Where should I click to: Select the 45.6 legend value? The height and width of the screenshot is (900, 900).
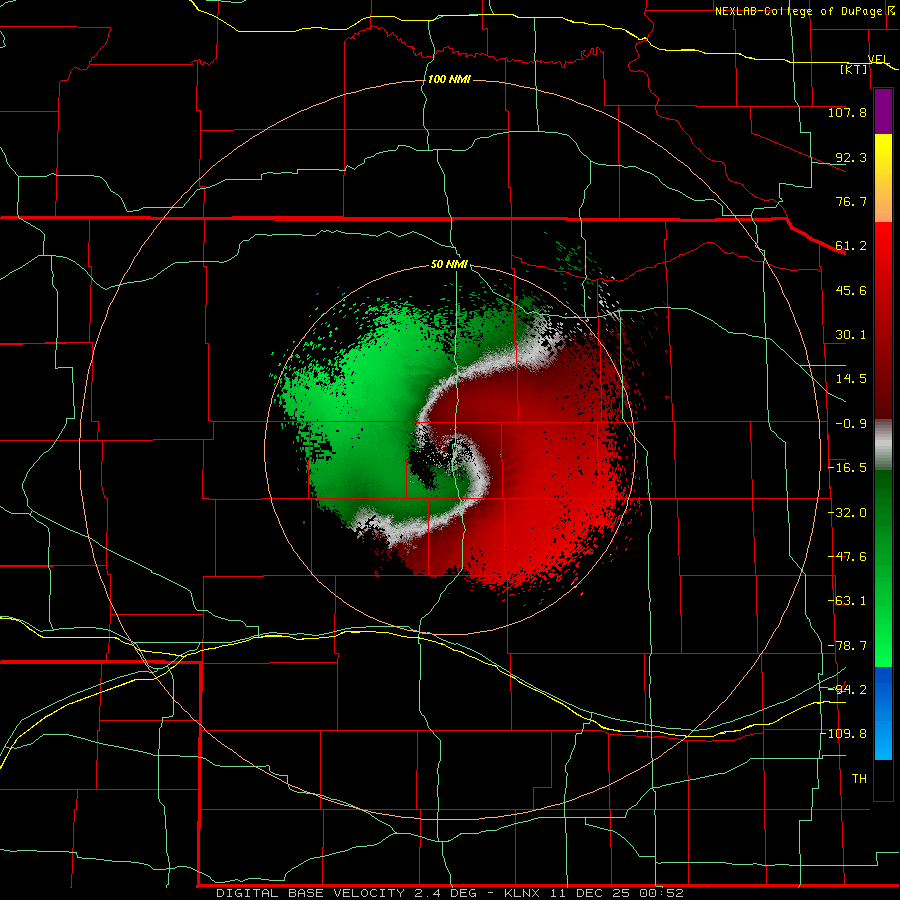[851, 290]
